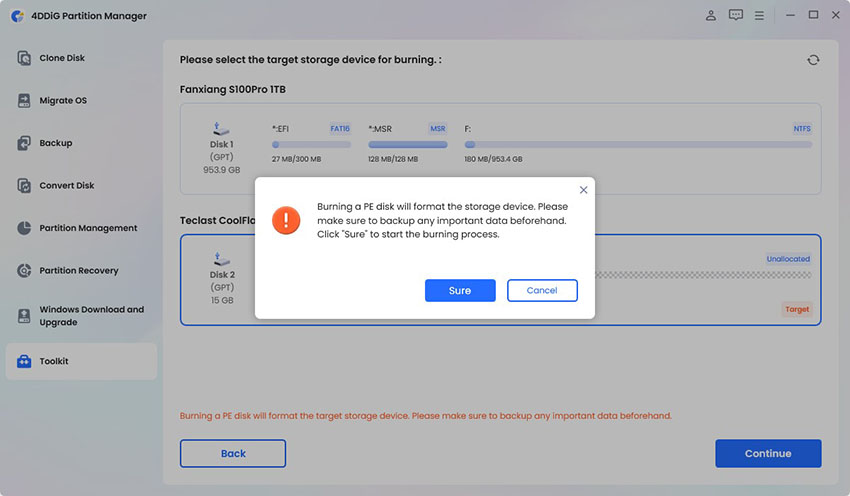Click the Fanxiang S100Pro 1TB heading
Viewport: 850px width, 496px height.
tap(233, 89)
